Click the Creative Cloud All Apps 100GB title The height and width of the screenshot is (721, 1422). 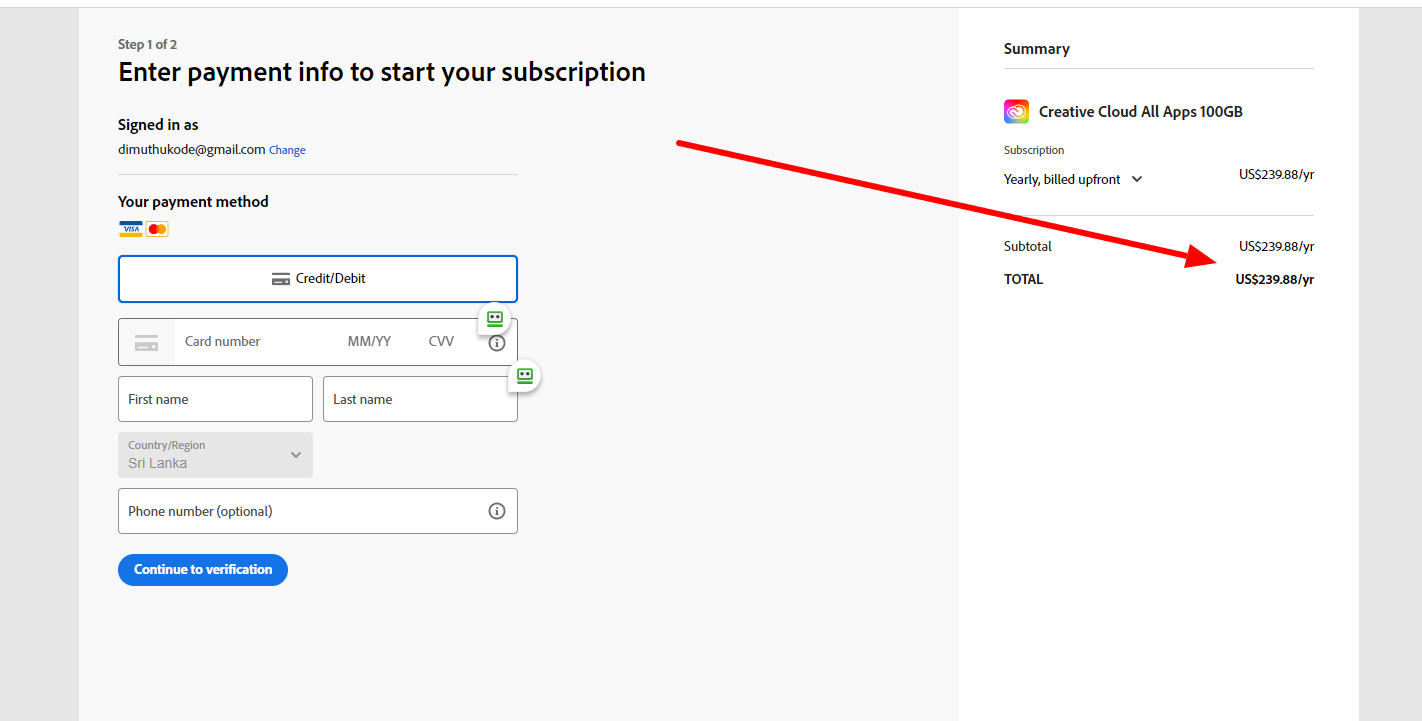[1141, 112]
